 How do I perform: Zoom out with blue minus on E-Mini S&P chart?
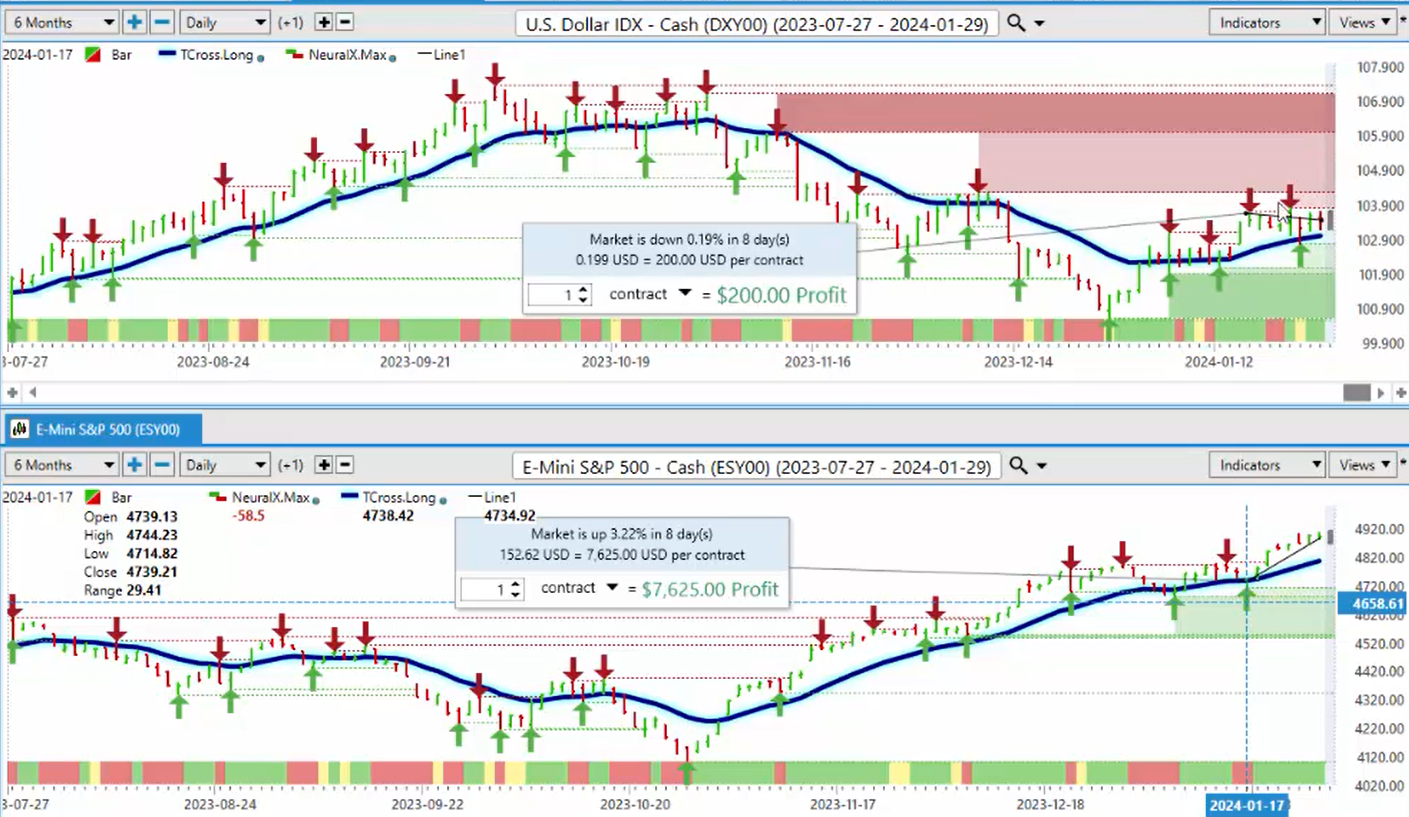click(162, 465)
